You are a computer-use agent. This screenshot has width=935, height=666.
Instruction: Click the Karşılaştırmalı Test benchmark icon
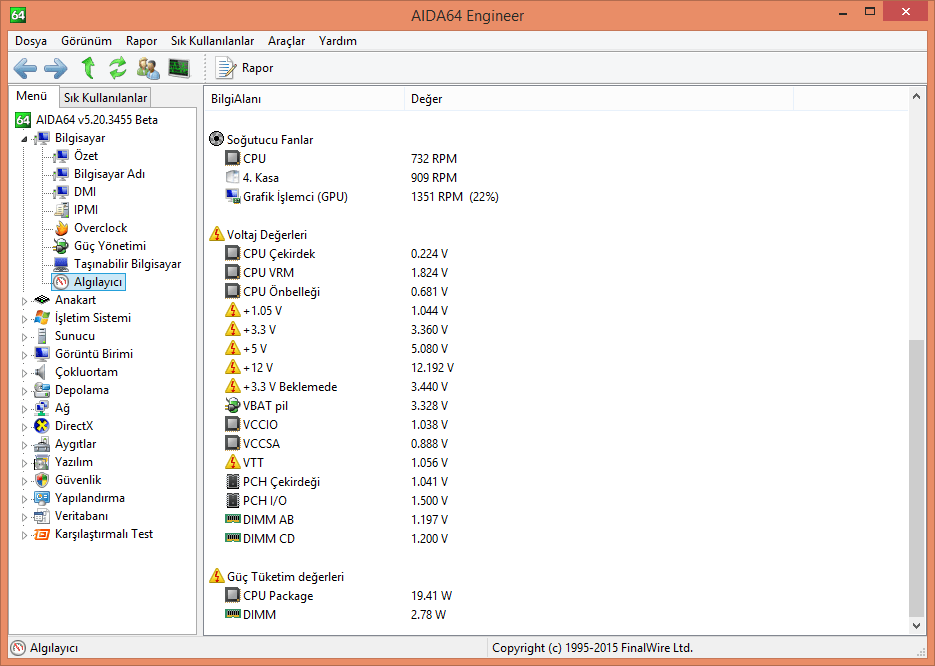click(x=42, y=534)
